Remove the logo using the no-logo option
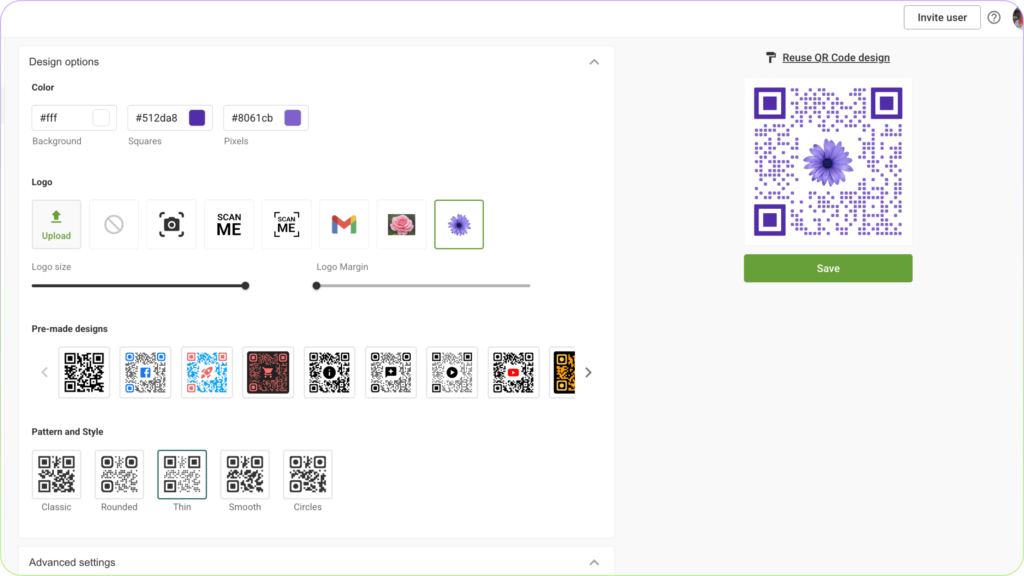The height and width of the screenshot is (576, 1024). tap(113, 224)
